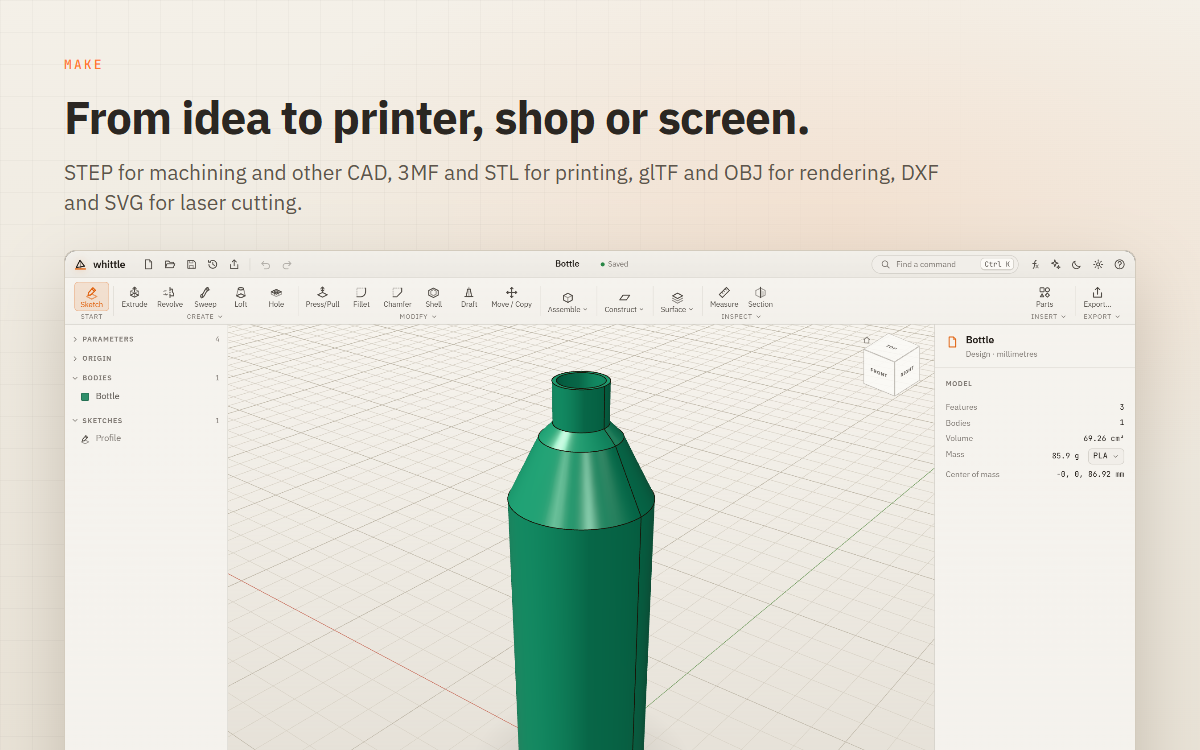The width and height of the screenshot is (1200, 750).
Task: Click the sparkle AI assistant icon
Action: point(1055,264)
